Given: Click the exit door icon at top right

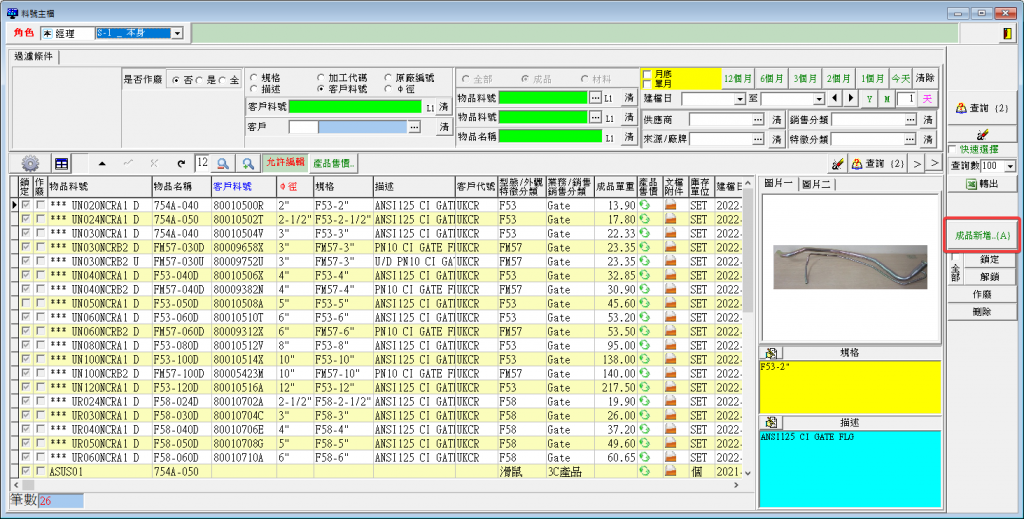Looking at the screenshot, I should point(1005,33).
